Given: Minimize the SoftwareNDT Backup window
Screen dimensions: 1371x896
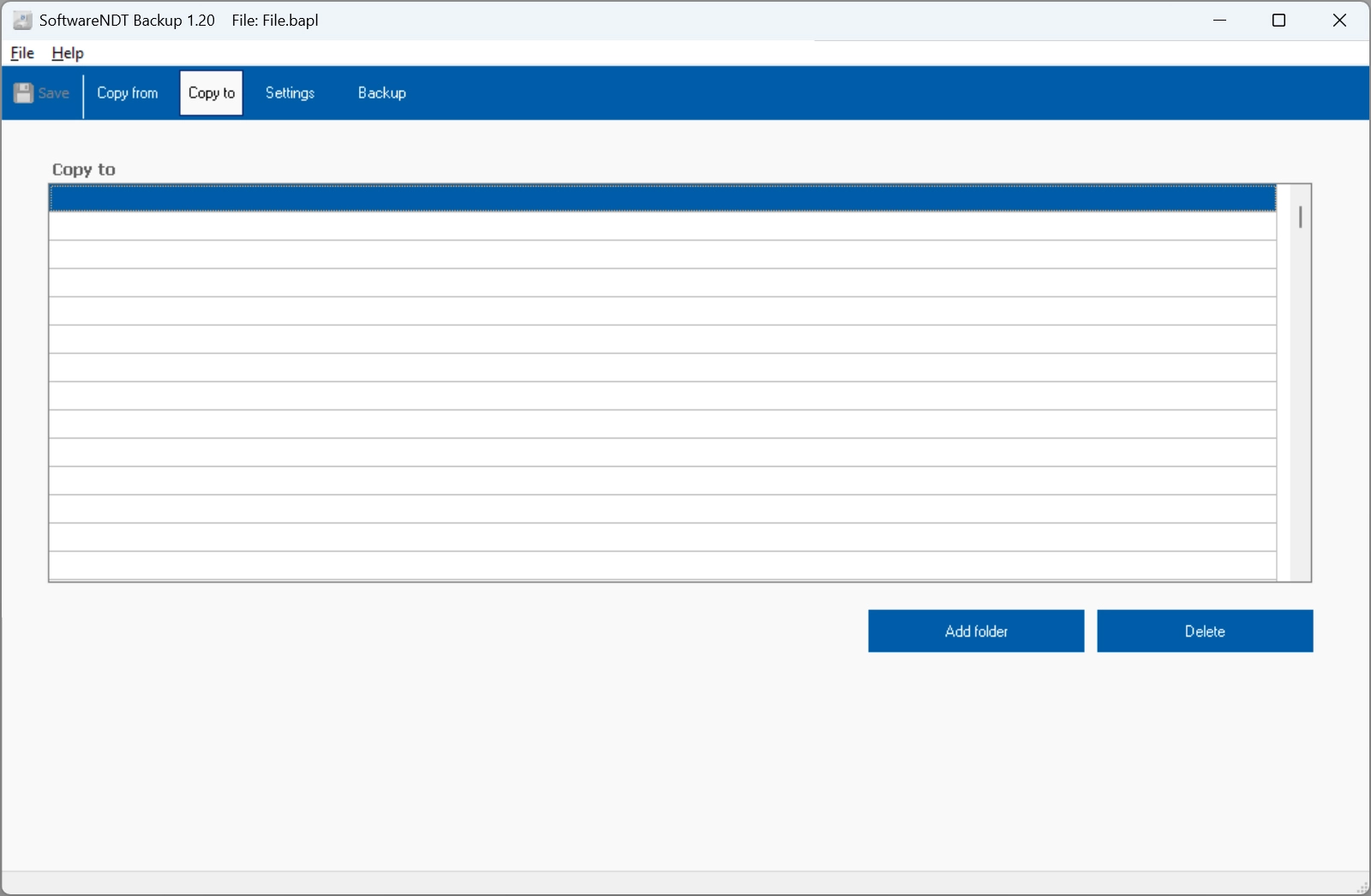Looking at the screenshot, I should pyautogui.click(x=1219, y=21).
